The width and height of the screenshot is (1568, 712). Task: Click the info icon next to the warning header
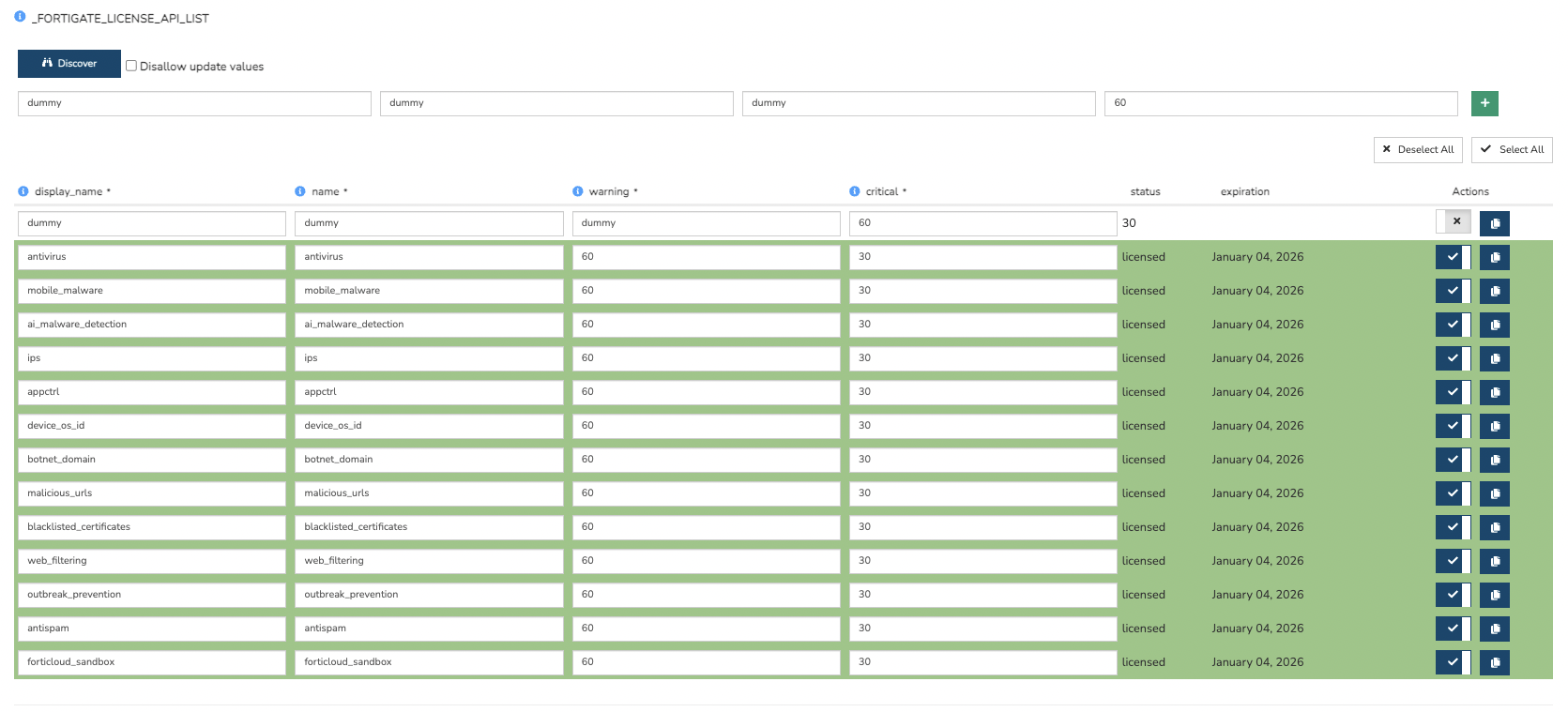point(578,191)
